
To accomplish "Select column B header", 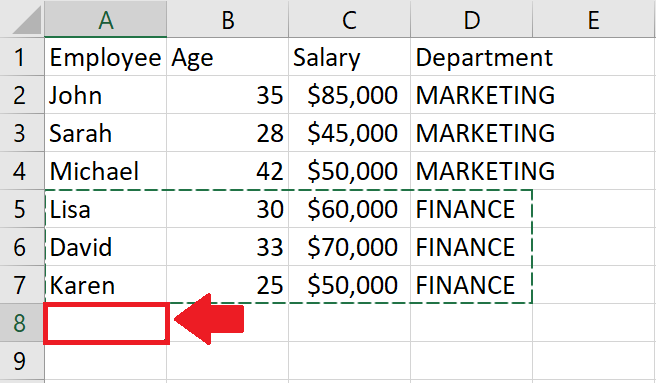I will point(228,19).
